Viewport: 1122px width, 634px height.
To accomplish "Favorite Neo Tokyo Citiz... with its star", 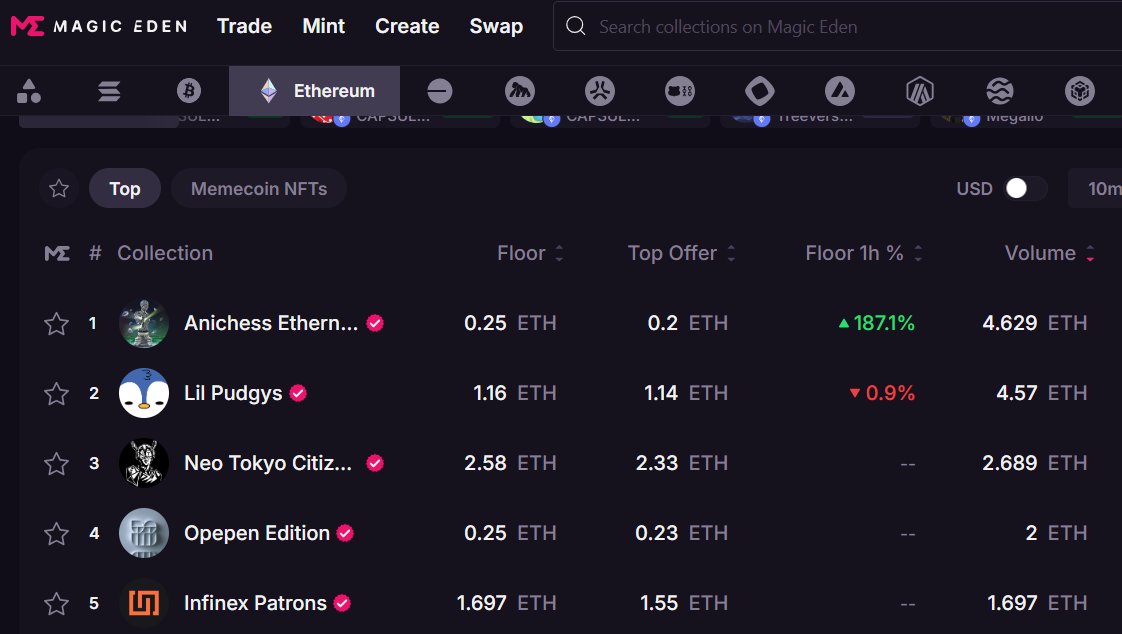I will click(x=56, y=464).
